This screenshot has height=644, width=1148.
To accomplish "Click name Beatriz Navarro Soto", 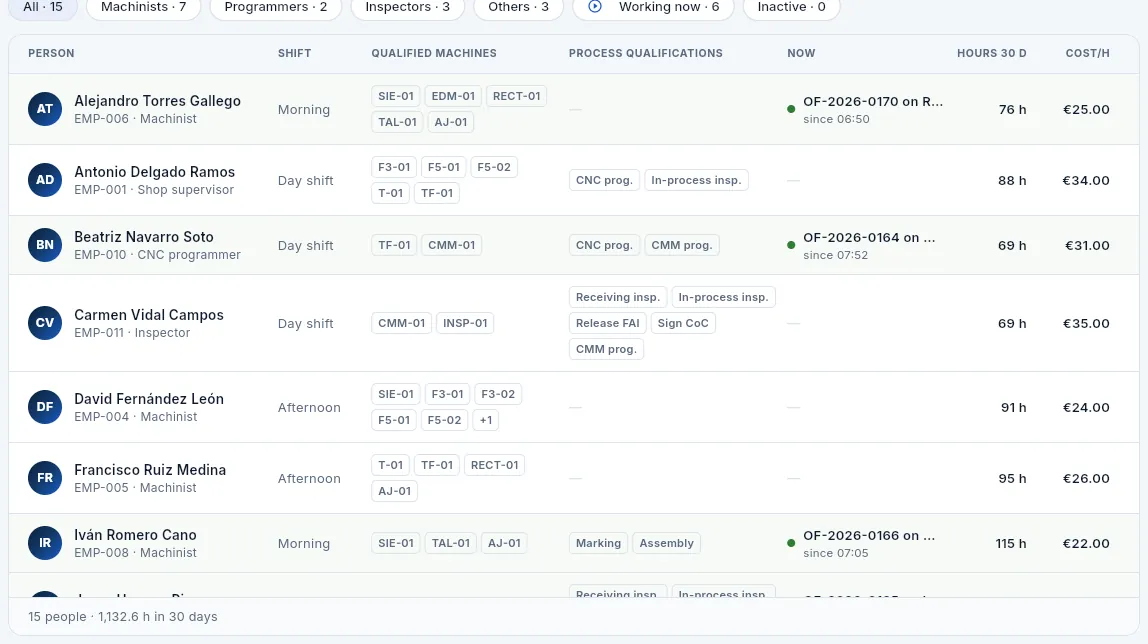I will (x=144, y=237).
